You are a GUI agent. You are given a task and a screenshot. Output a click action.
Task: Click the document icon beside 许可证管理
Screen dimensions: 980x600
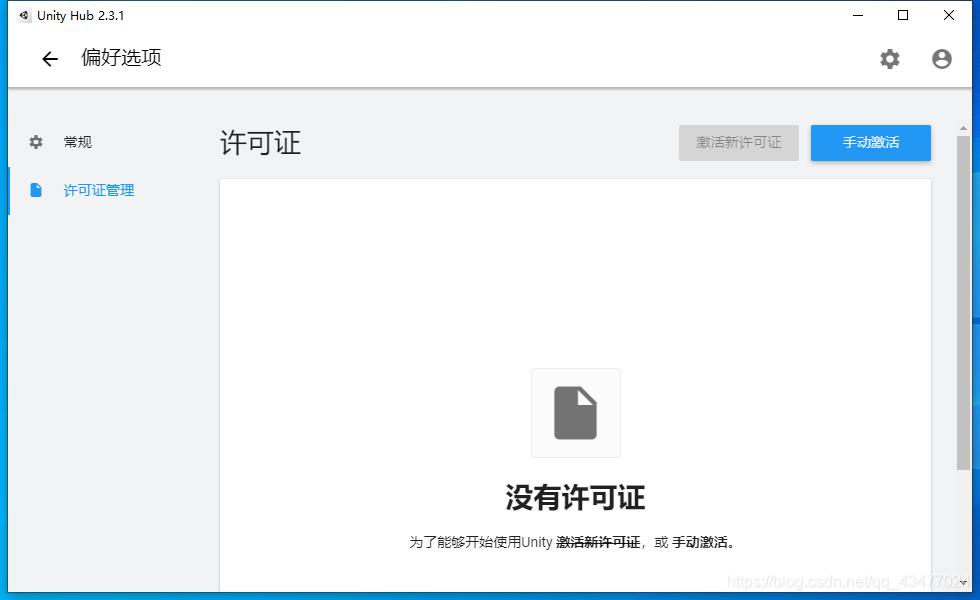[x=36, y=190]
